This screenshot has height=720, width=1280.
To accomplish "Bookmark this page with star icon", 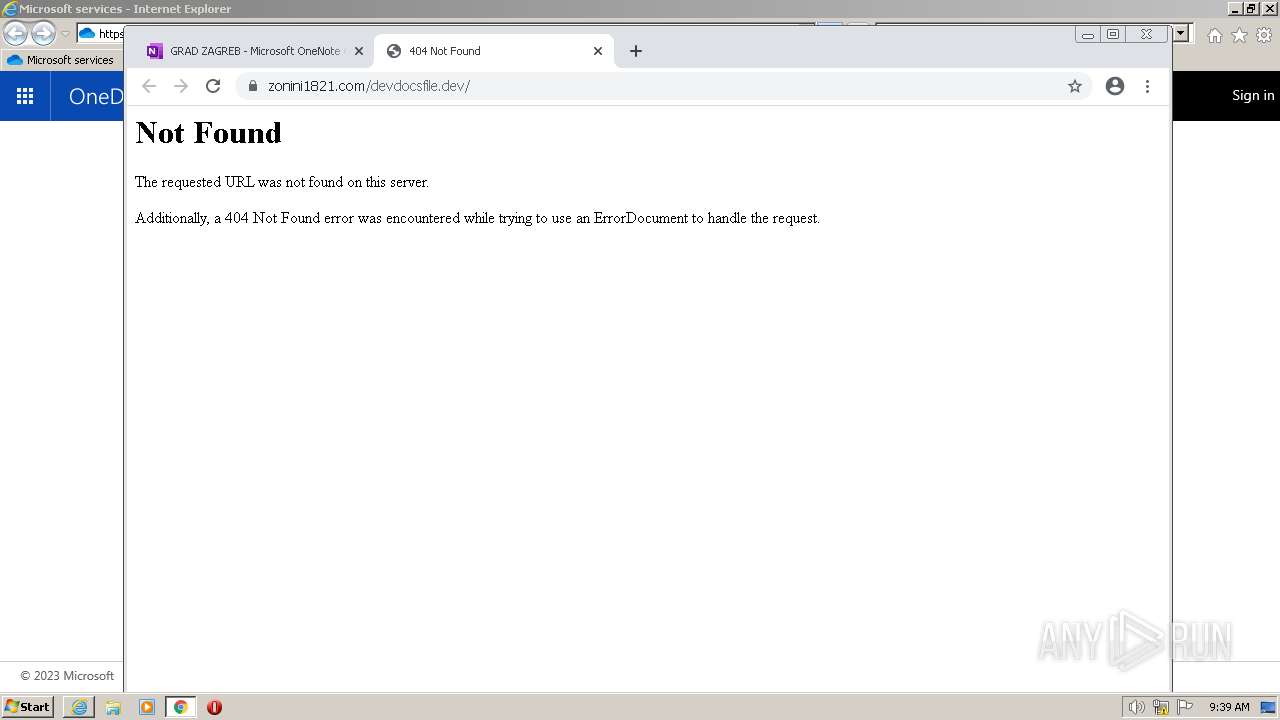I will 1075,86.
